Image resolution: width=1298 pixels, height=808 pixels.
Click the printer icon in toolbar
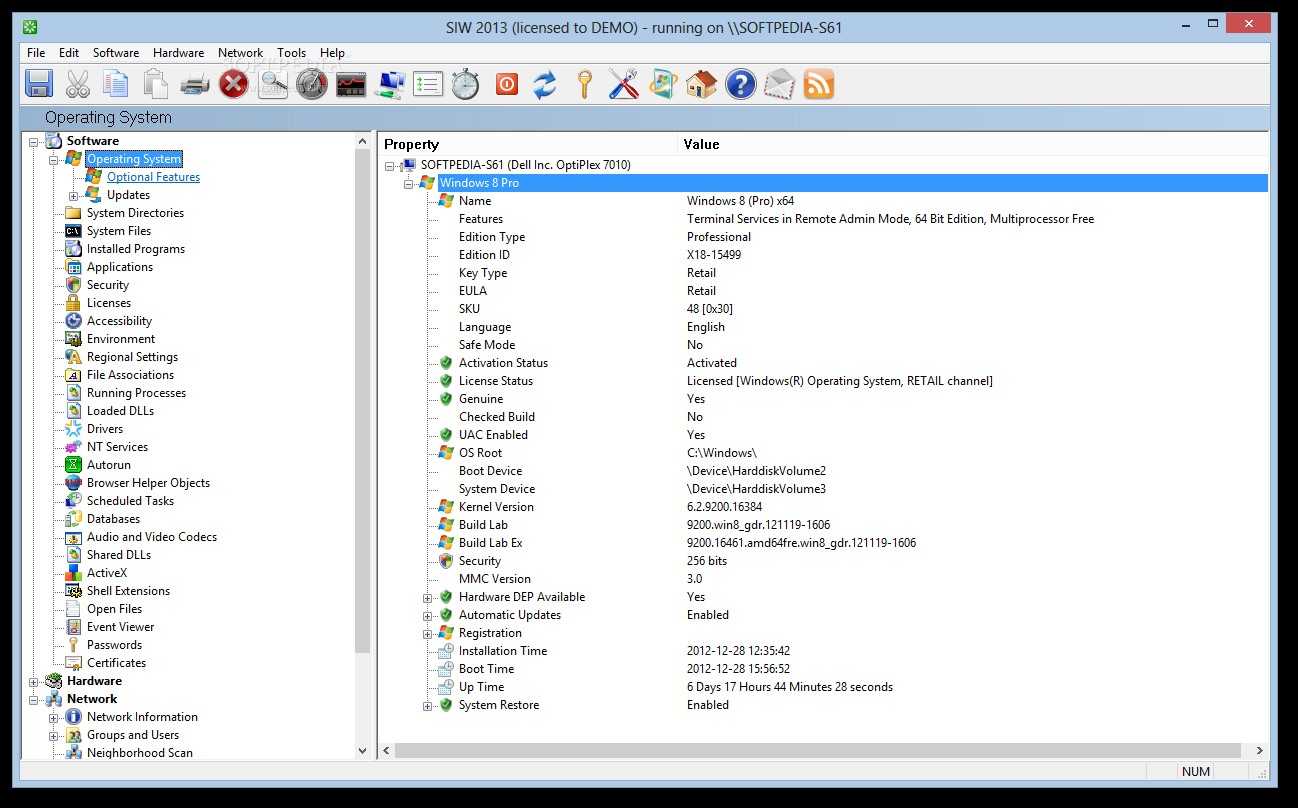pyautogui.click(x=194, y=84)
